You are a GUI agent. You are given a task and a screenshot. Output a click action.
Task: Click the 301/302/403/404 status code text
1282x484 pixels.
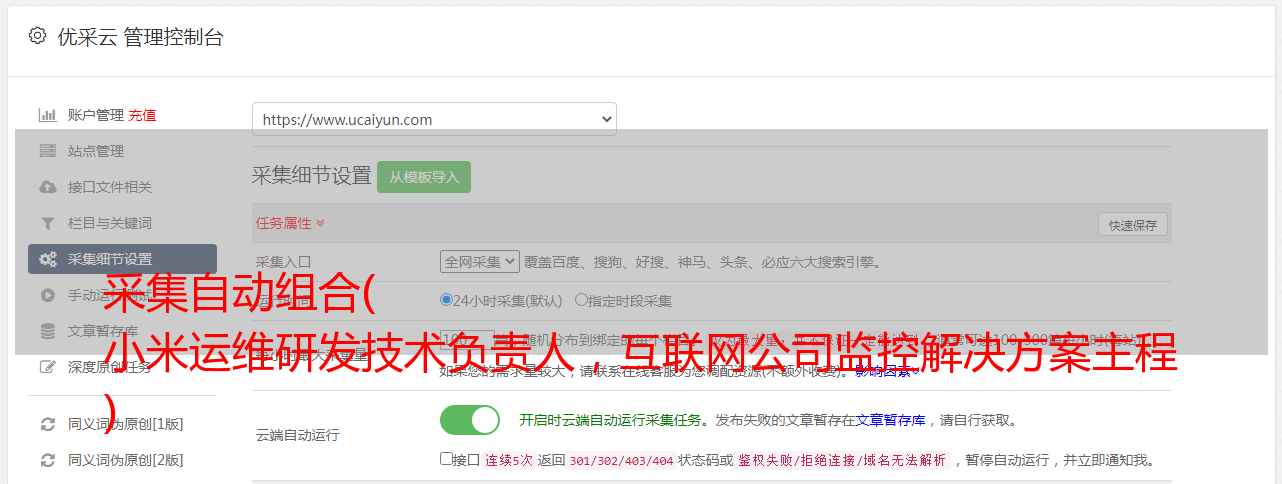click(x=621, y=460)
